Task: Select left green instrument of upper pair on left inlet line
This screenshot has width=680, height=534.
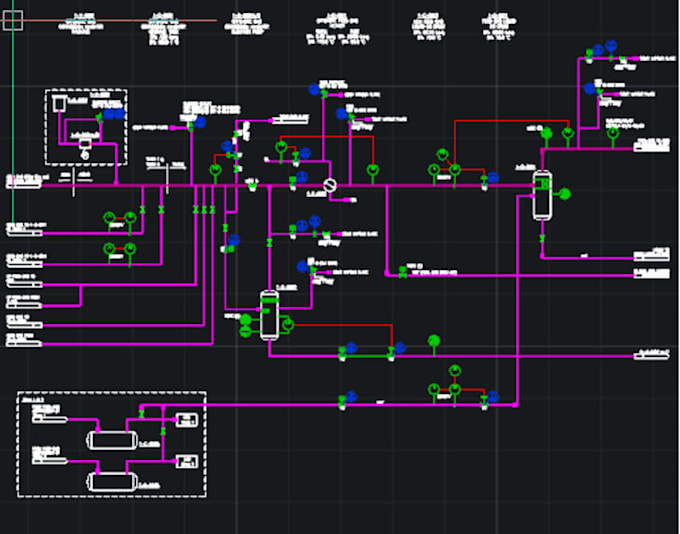Action: click(x=110, y=217)
